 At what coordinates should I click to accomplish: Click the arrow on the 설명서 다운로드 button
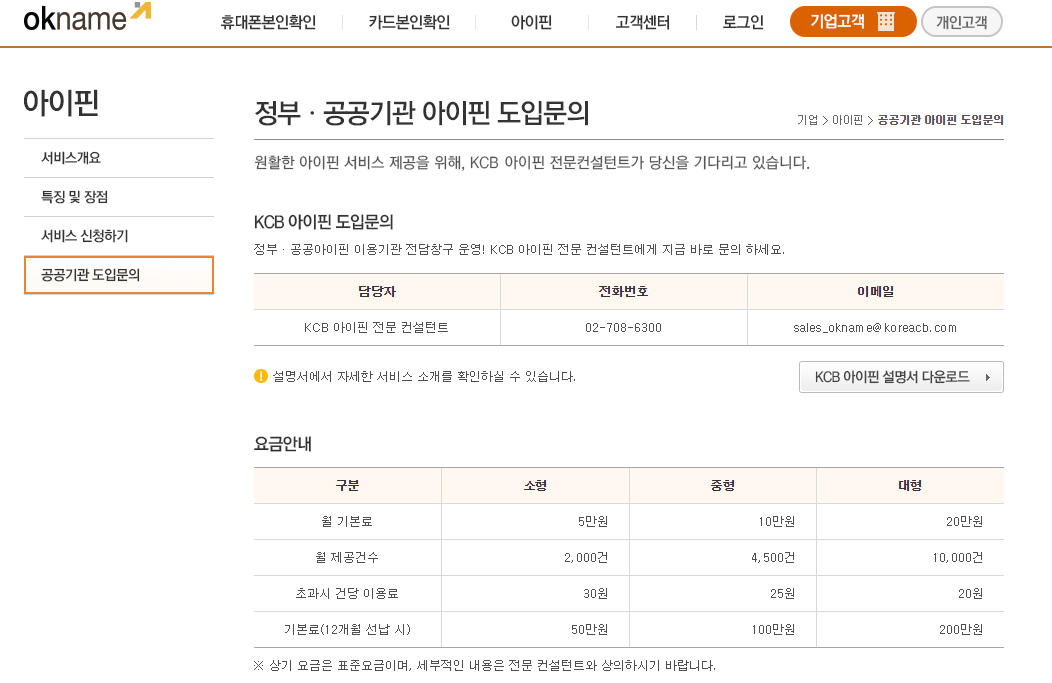pyautogui.click(x=988, y=378)
